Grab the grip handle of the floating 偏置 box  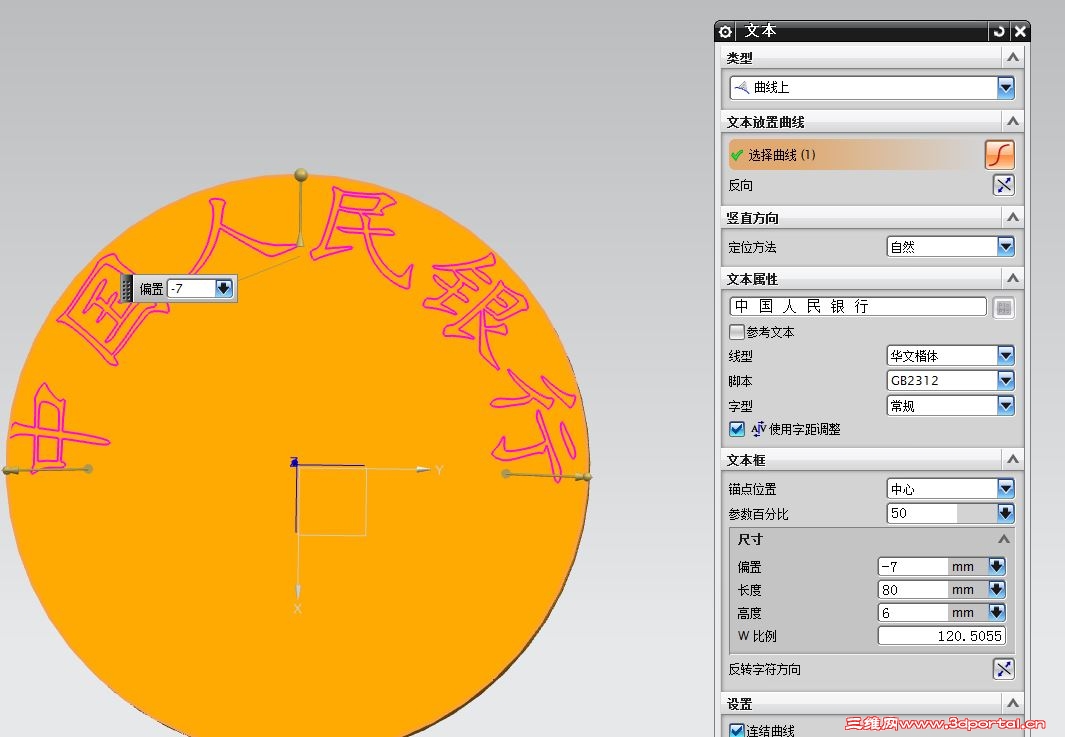(x=127, y=289)
